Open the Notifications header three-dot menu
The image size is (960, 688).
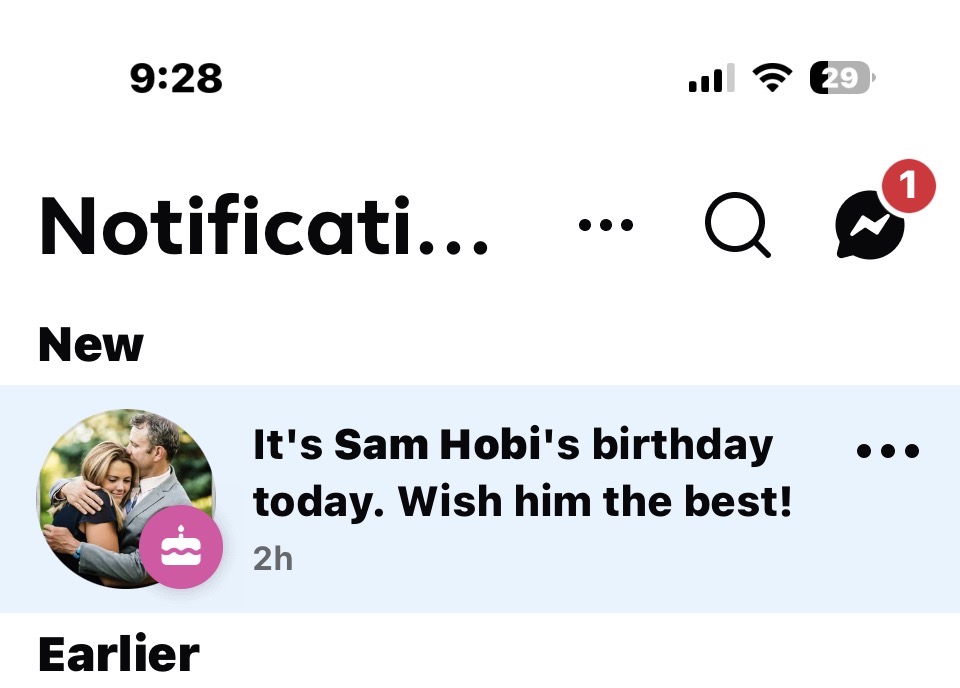click(606, 225)
